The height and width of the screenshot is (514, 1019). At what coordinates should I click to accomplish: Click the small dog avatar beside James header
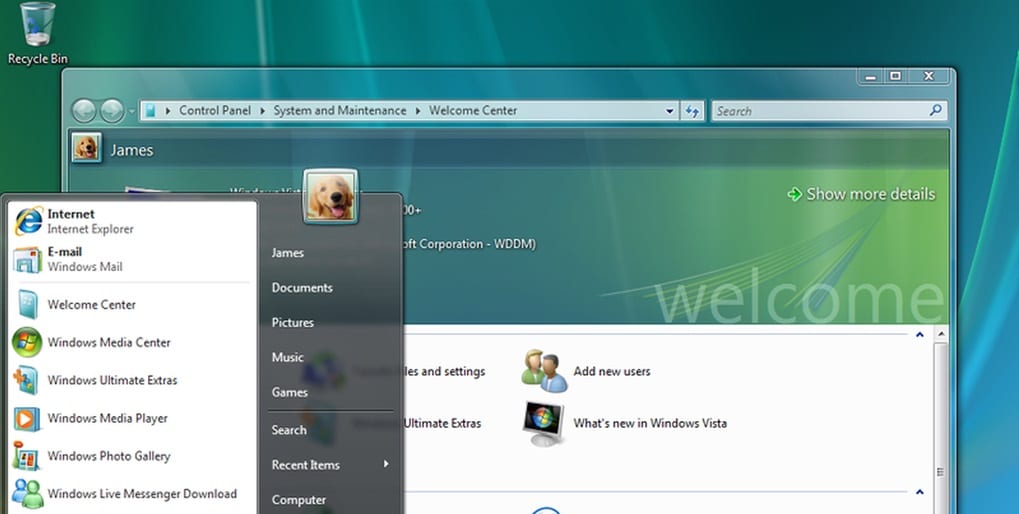coord(86,148)
